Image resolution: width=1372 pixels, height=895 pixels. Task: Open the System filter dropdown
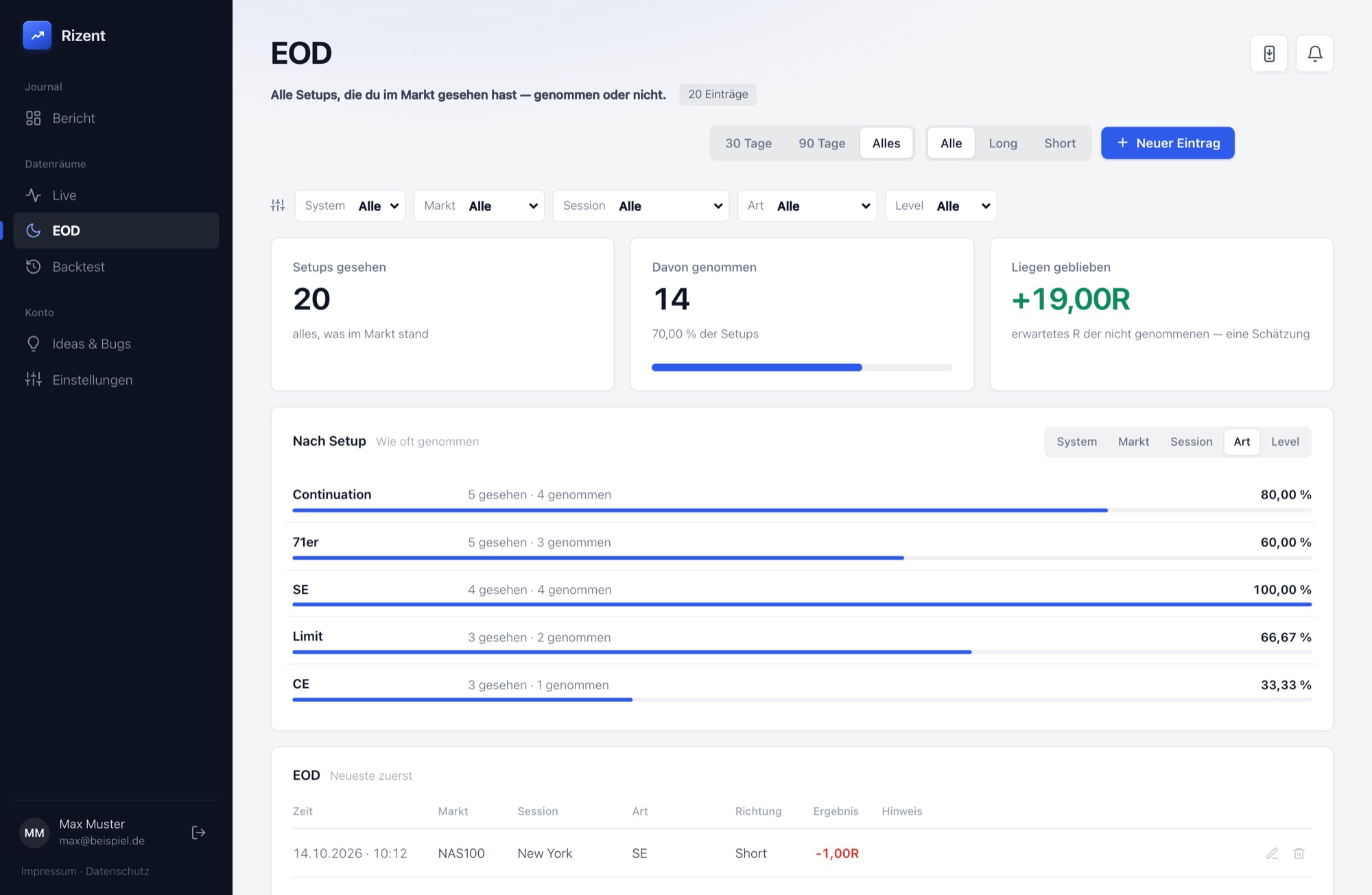tap(350, 206)
